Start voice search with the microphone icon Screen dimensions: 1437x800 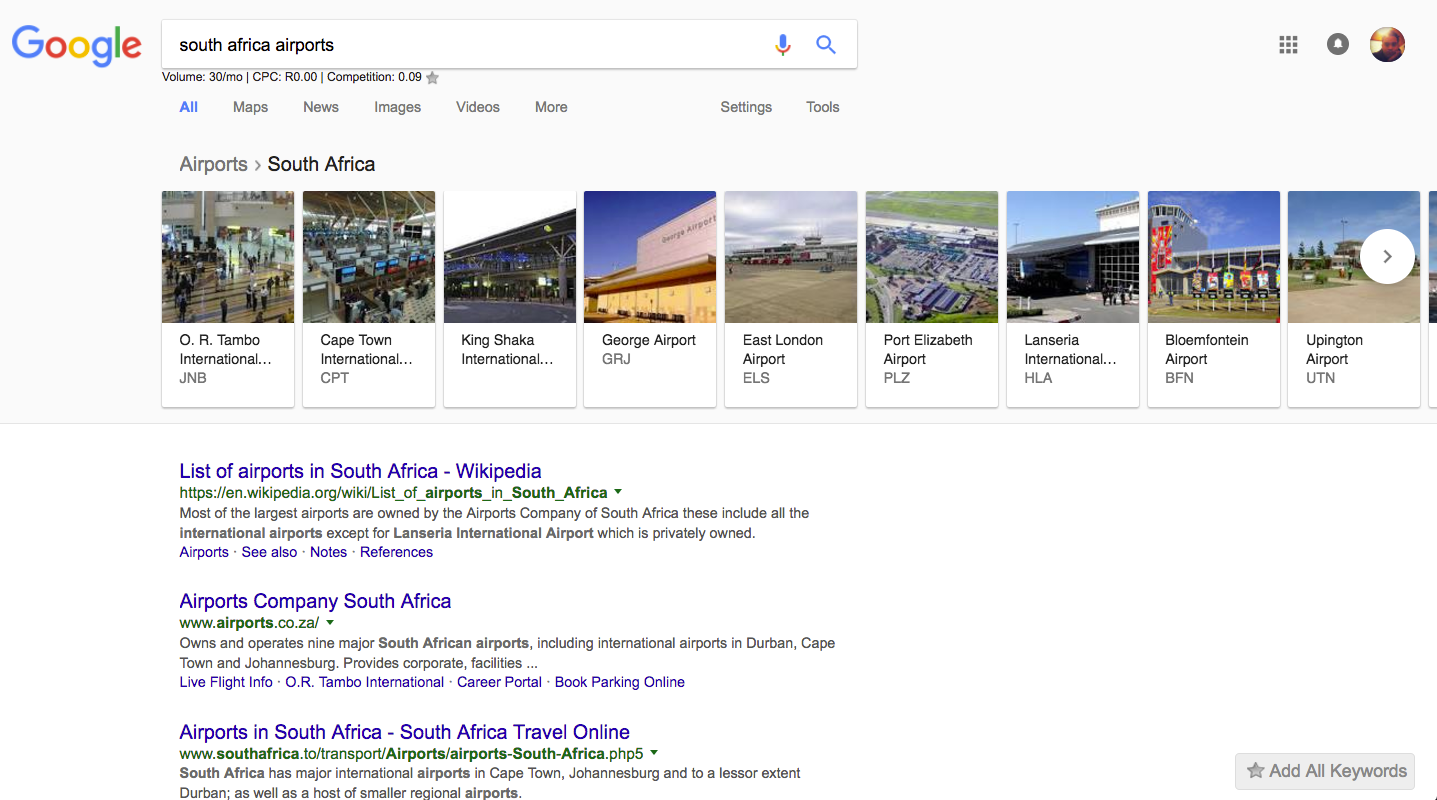[x=783, y=45]
